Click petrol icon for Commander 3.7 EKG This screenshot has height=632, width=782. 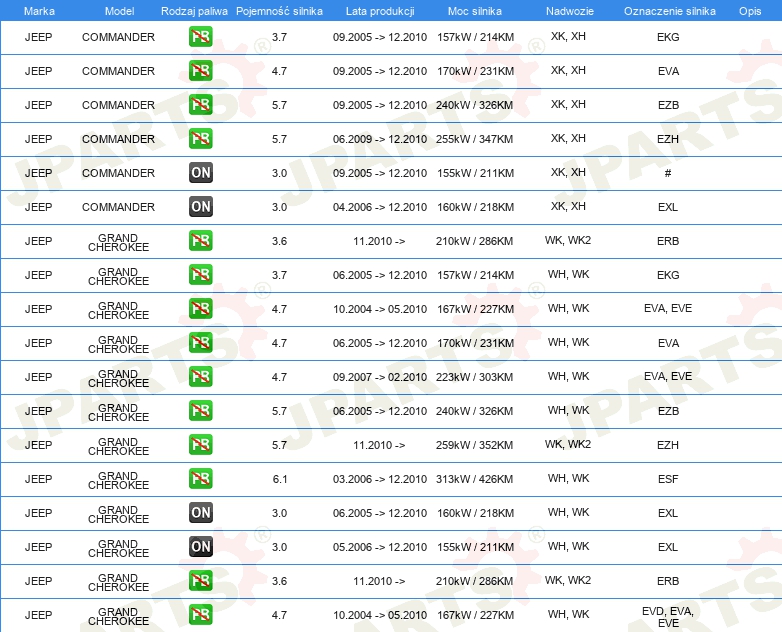click(200, 37)
